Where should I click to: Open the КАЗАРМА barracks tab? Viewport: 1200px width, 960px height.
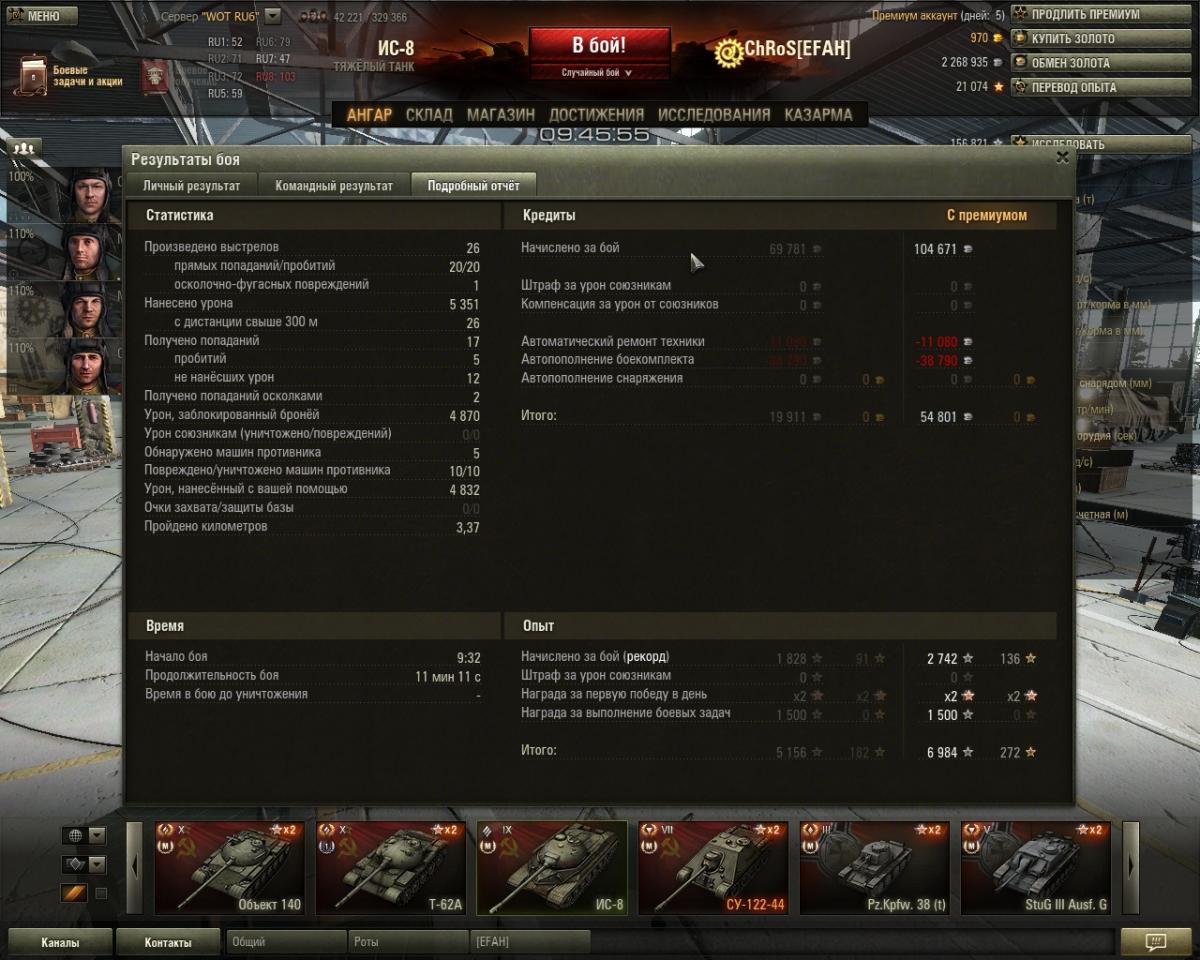(x=818, y=114)
